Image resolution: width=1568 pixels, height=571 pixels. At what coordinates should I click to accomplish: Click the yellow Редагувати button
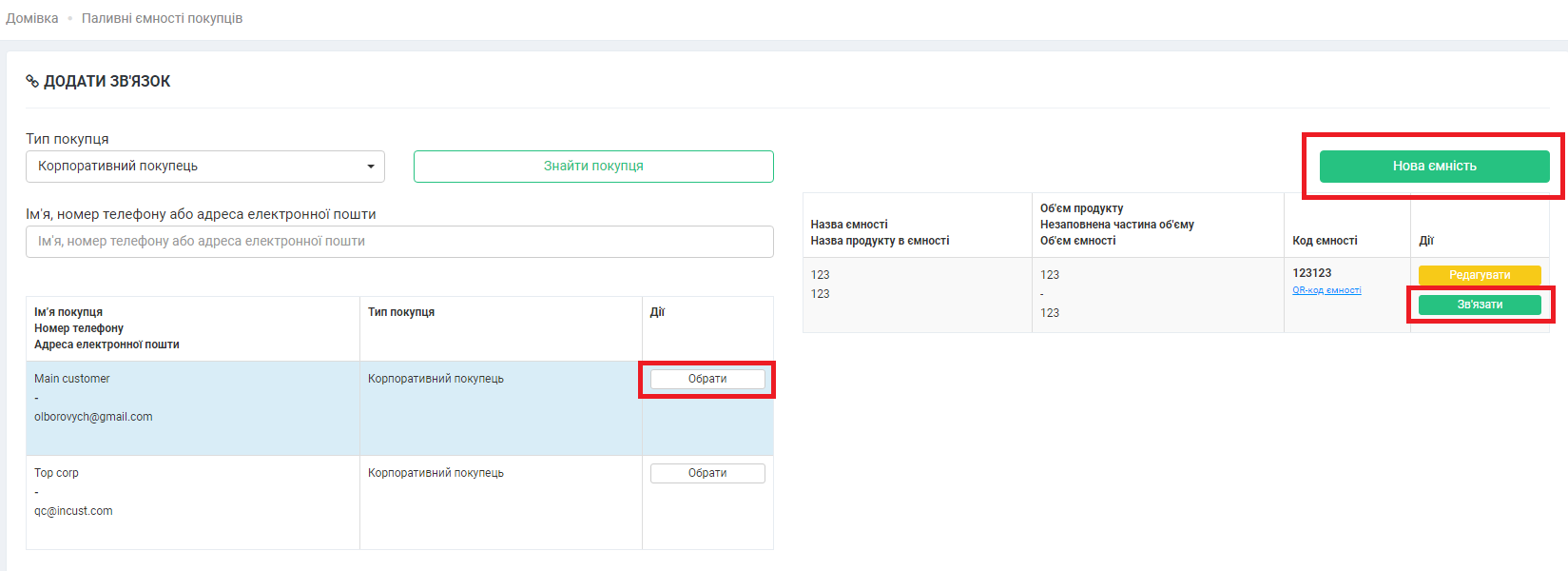click(x=1479, y=275)
